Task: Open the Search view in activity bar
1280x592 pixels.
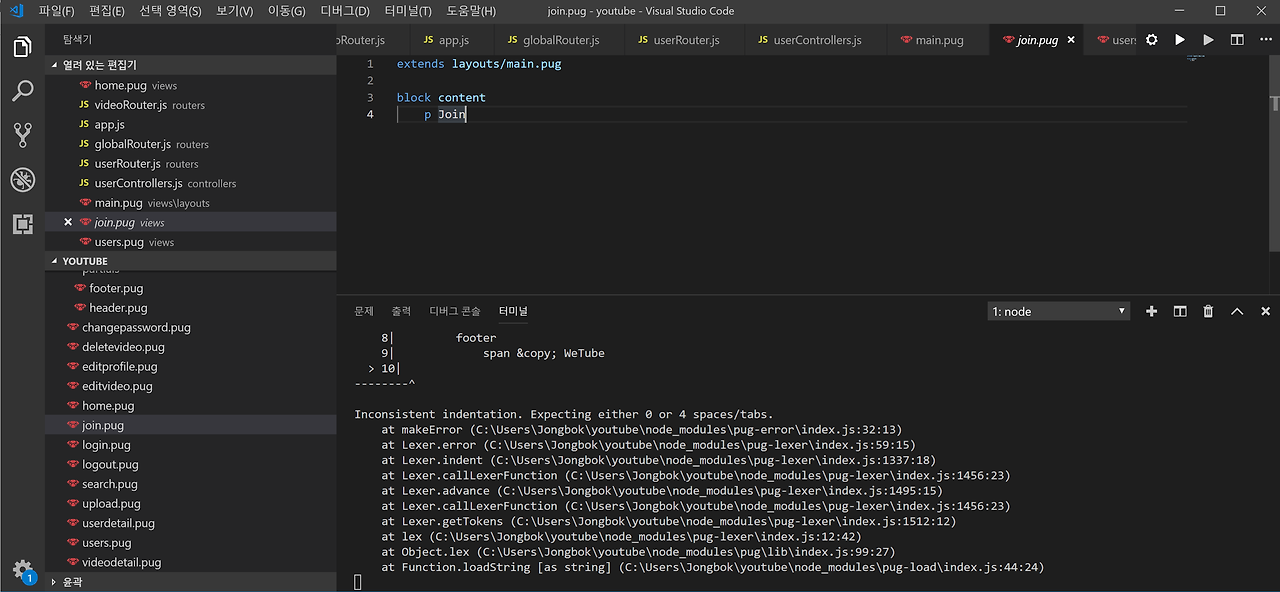Action: tap(22, 91)
